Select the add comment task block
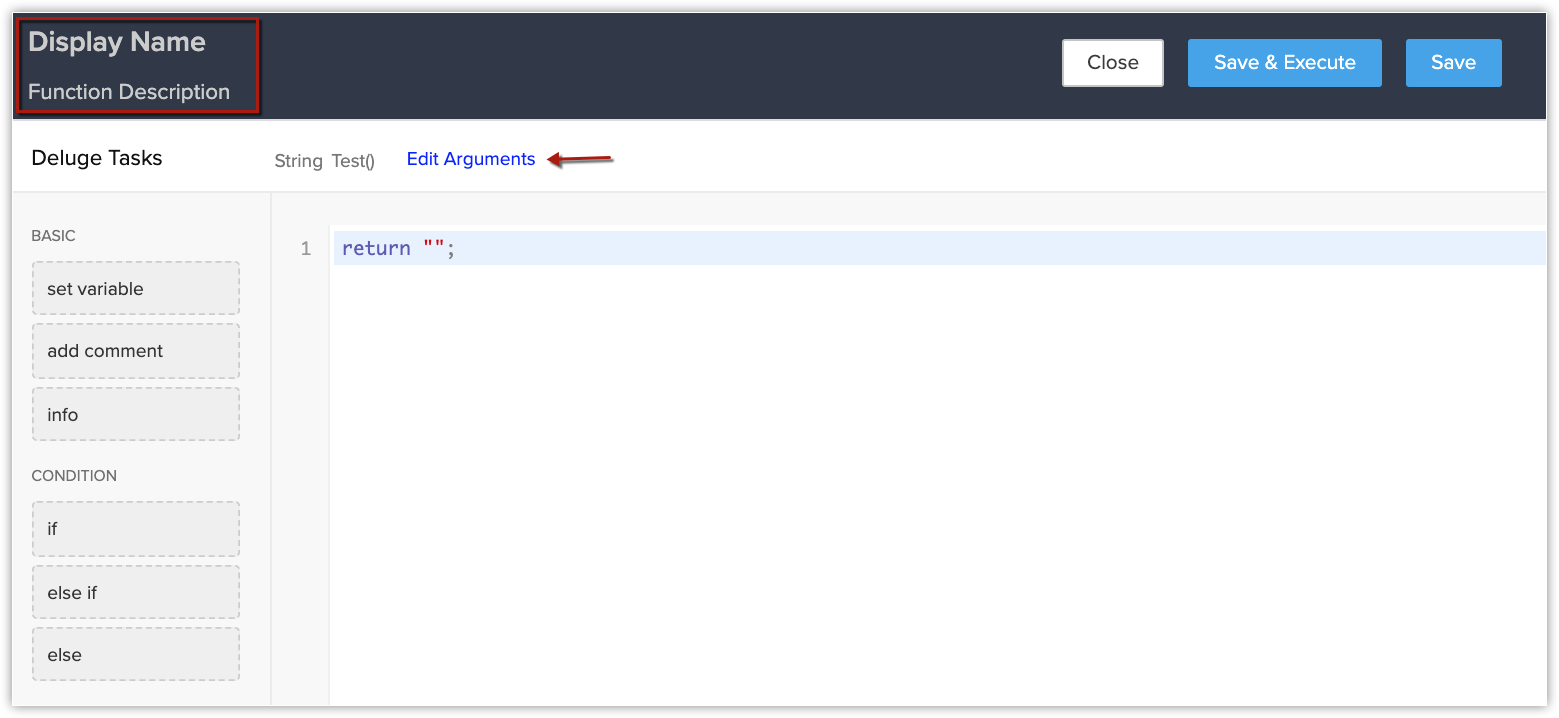1559x718 pixels. (x=136, y=351)
